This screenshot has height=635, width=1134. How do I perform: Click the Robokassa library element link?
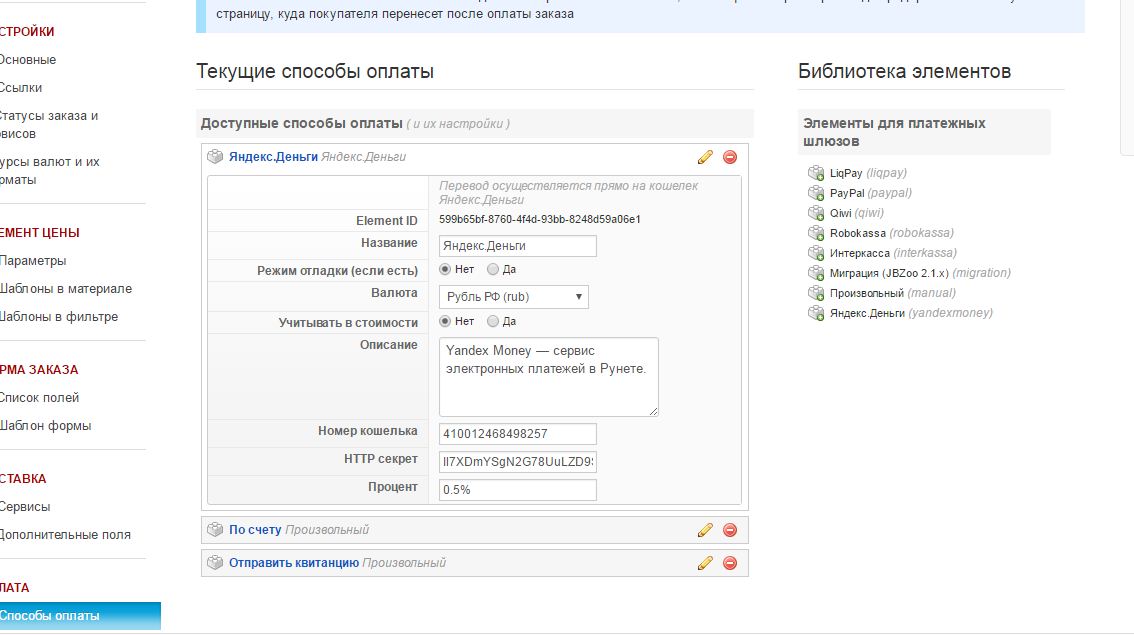pyautogui.click(x=857, y=233)
